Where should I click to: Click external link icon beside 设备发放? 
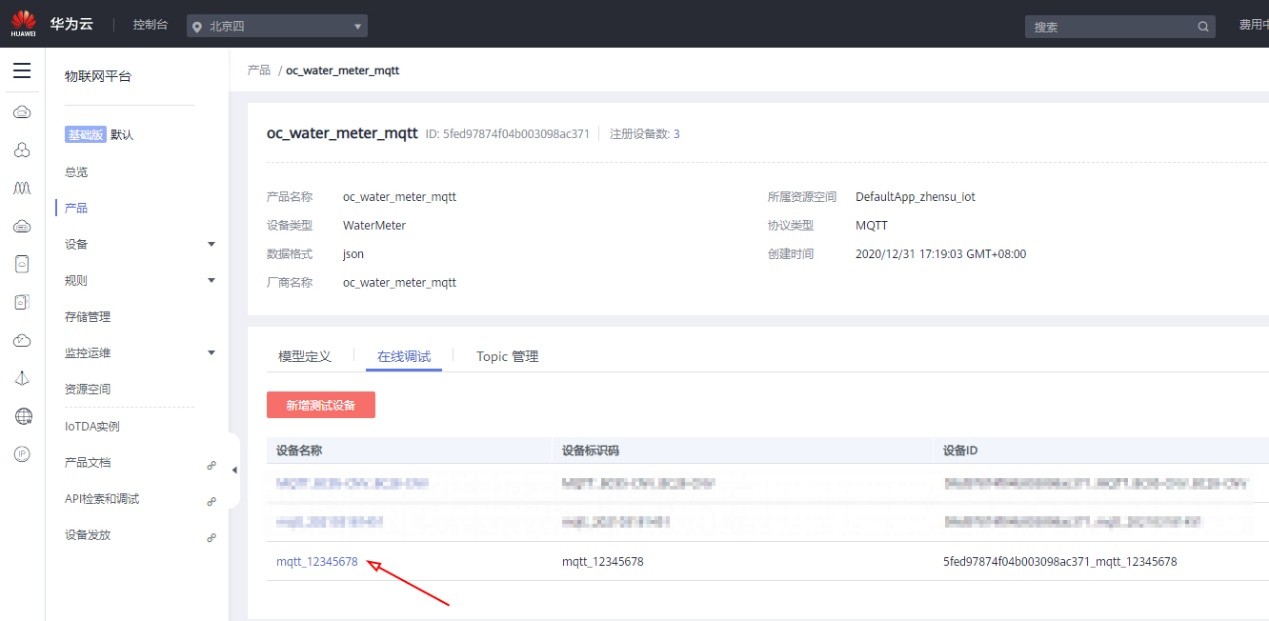point(211,537)
